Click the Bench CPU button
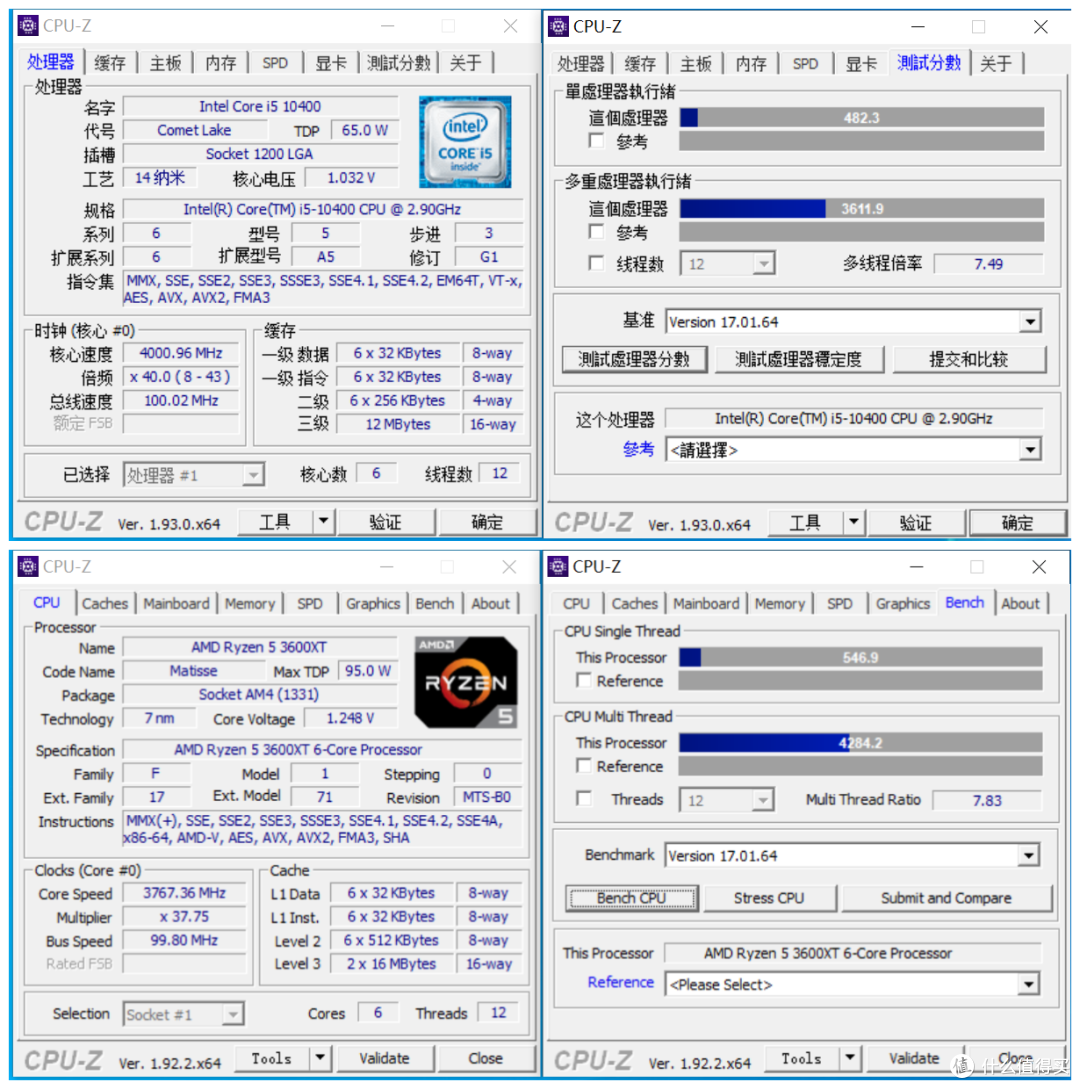 [631, 898]
